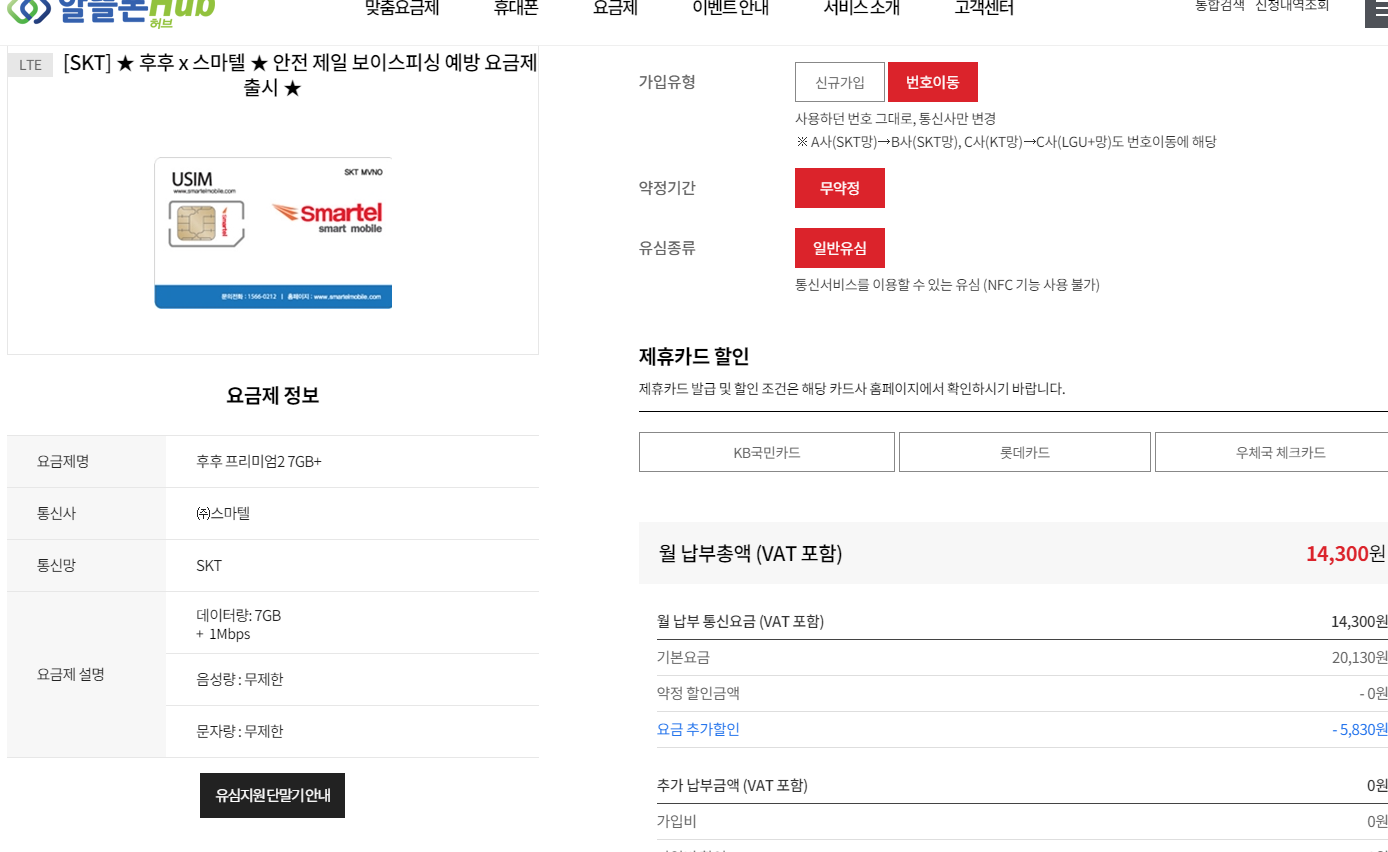Select 신규가입 subscription type
1388x852 pixels.
[840, 82]
